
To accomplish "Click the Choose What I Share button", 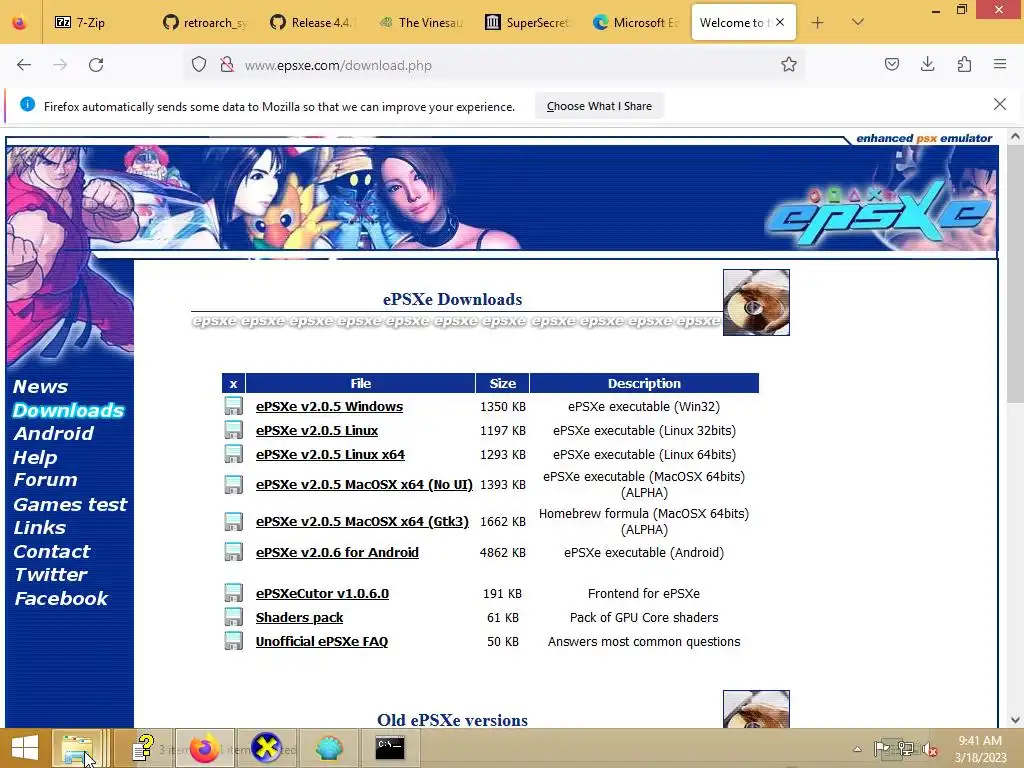I will 599,106.
